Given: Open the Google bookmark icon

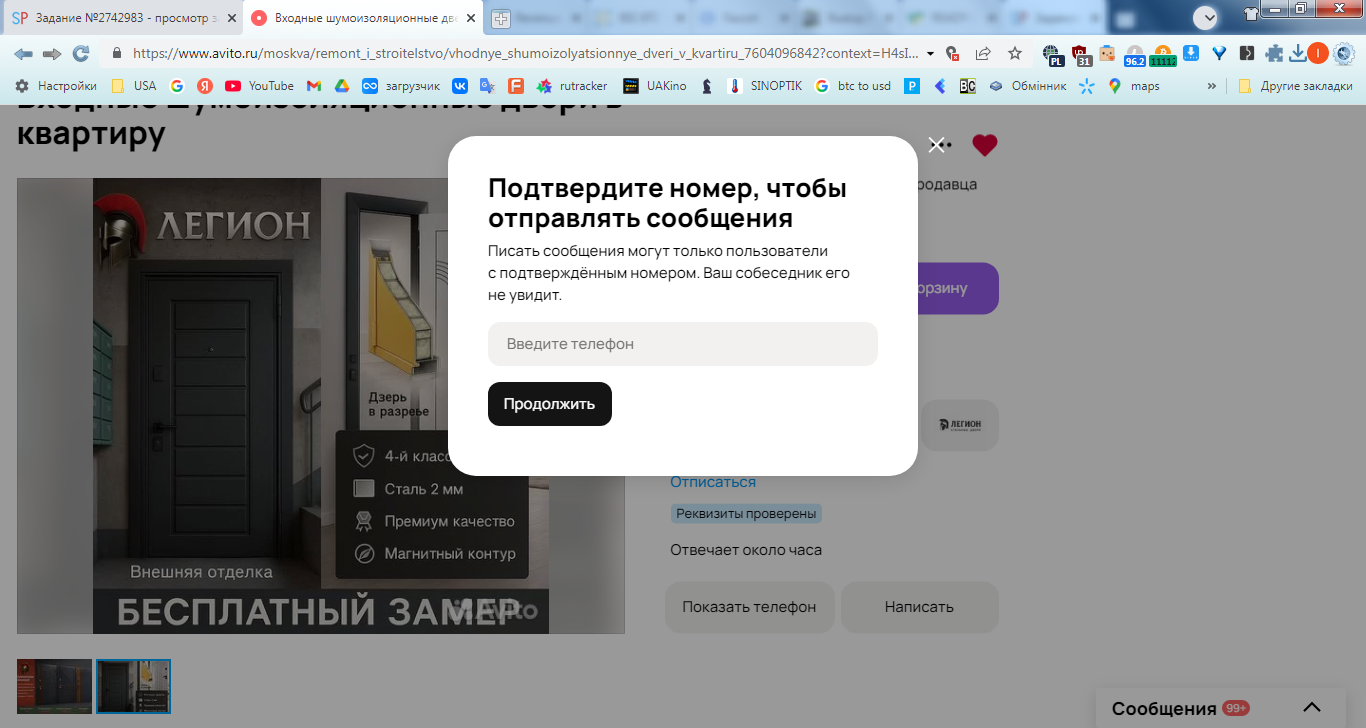Looking at the screenshot, I should coord(177,86).
